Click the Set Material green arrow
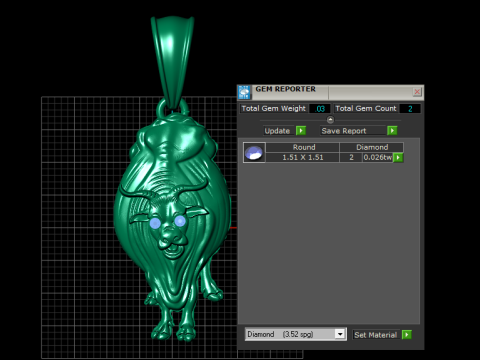Screen dimensions: 480x360 coord(407,335)
